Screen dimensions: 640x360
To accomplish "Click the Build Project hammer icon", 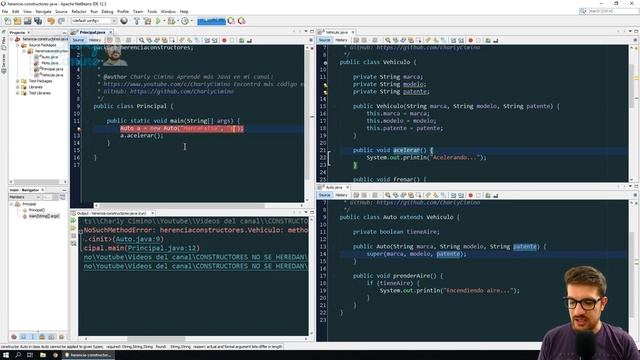I will click(137, 21).
